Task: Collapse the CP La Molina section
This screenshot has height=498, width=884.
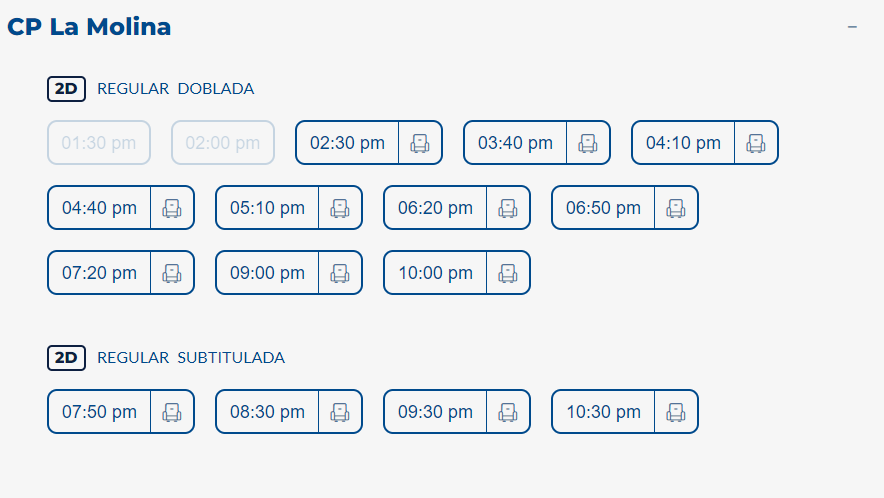Action: (x=852, y=27)
